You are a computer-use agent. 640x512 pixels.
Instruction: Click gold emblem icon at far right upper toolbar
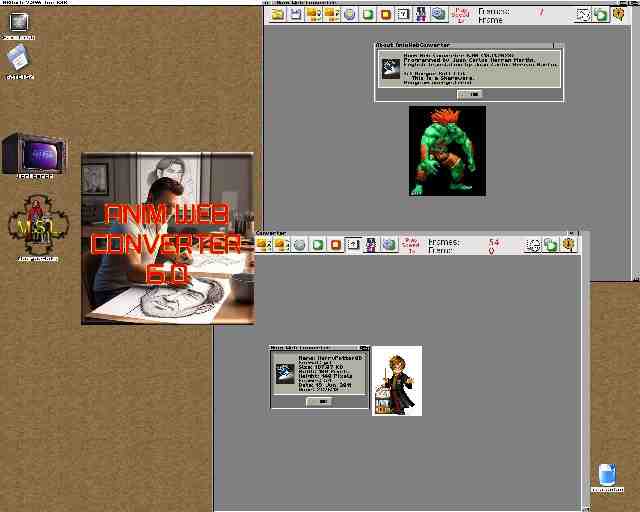[619, 15]
